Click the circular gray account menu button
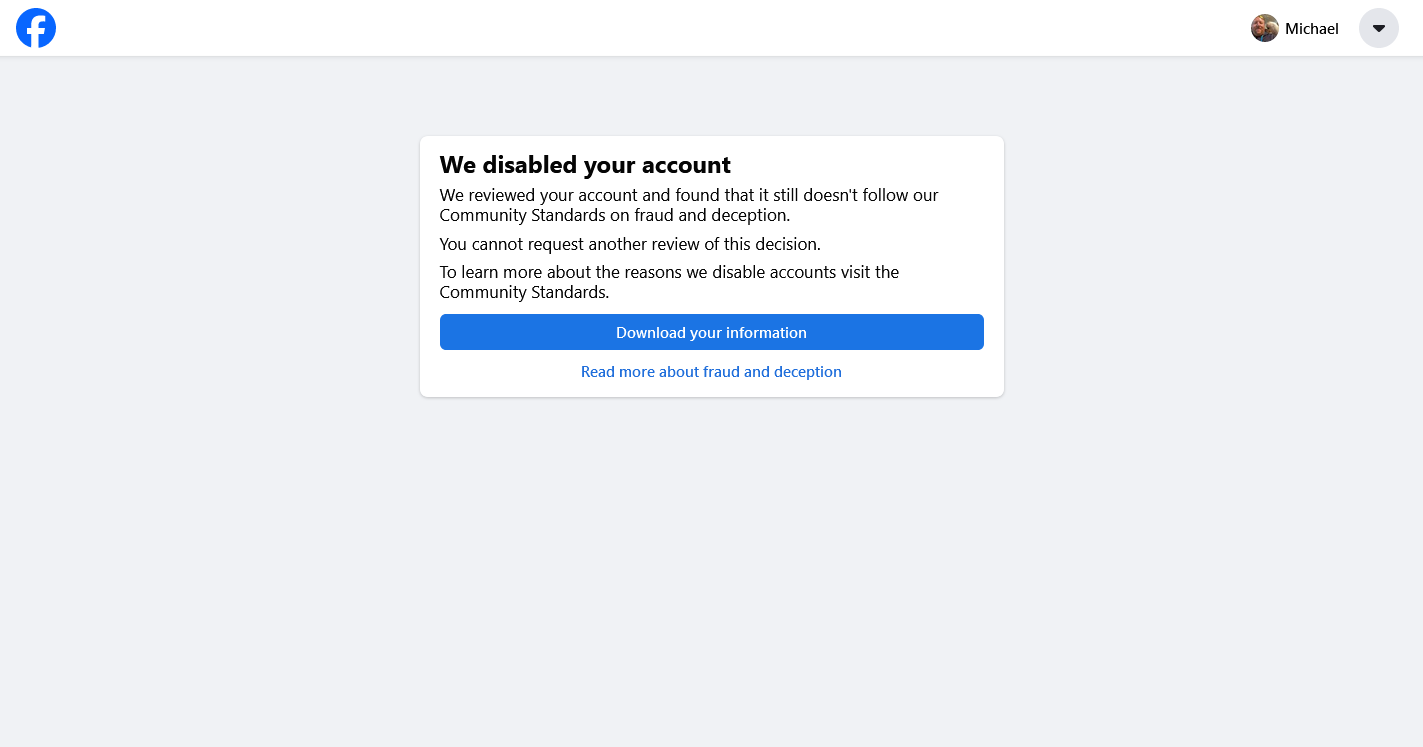The width and height of the screenshot is (1423, 747). pos(1379,28)
